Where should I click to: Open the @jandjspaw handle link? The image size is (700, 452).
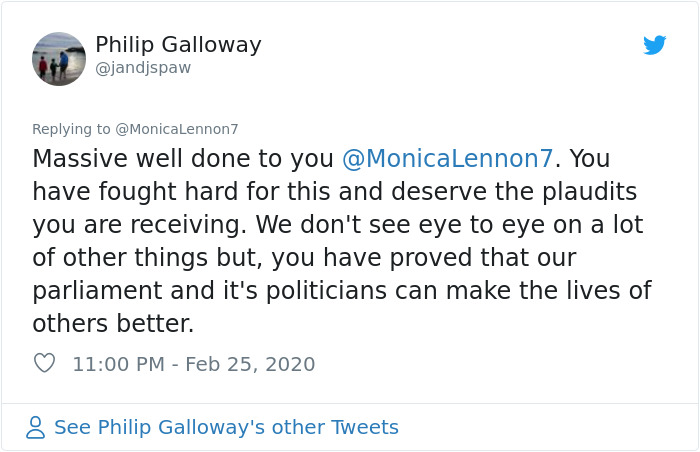(142, 68)
